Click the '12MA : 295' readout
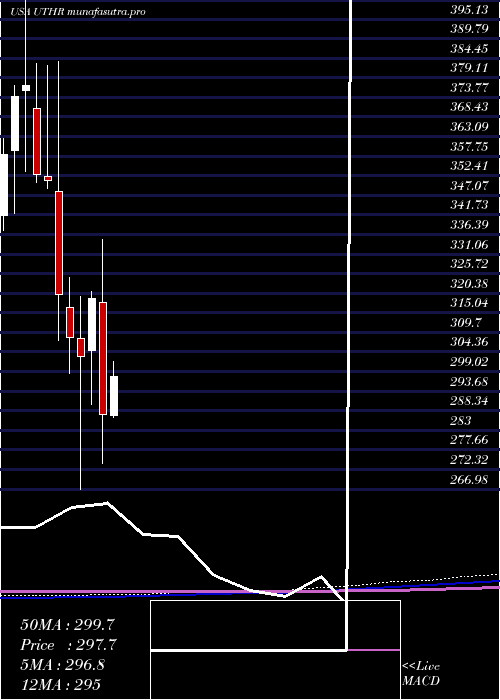 pos(60,684)
